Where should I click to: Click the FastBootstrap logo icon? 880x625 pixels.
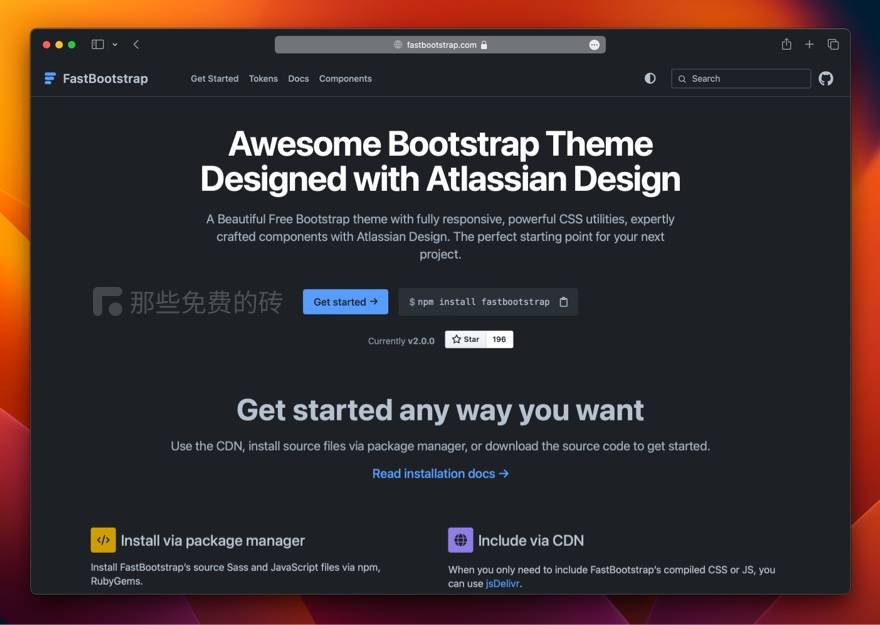point(49,78)
